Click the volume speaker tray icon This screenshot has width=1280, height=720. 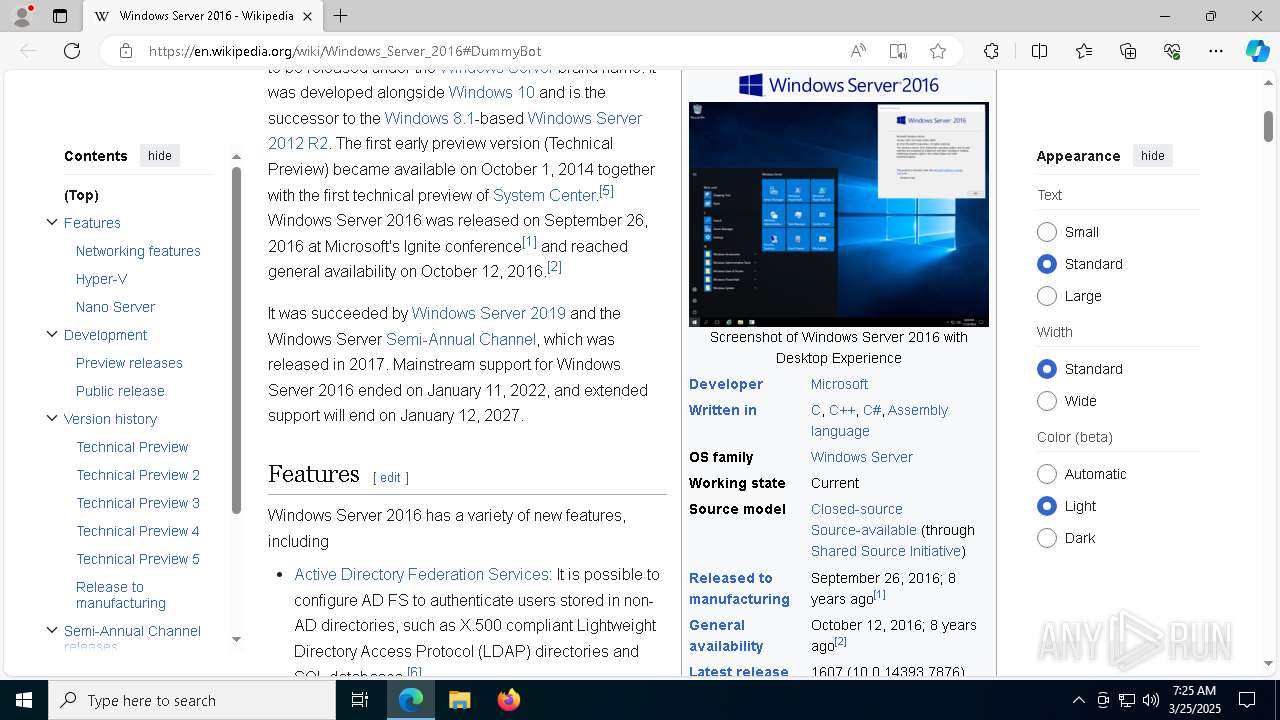pos(1150,700)
